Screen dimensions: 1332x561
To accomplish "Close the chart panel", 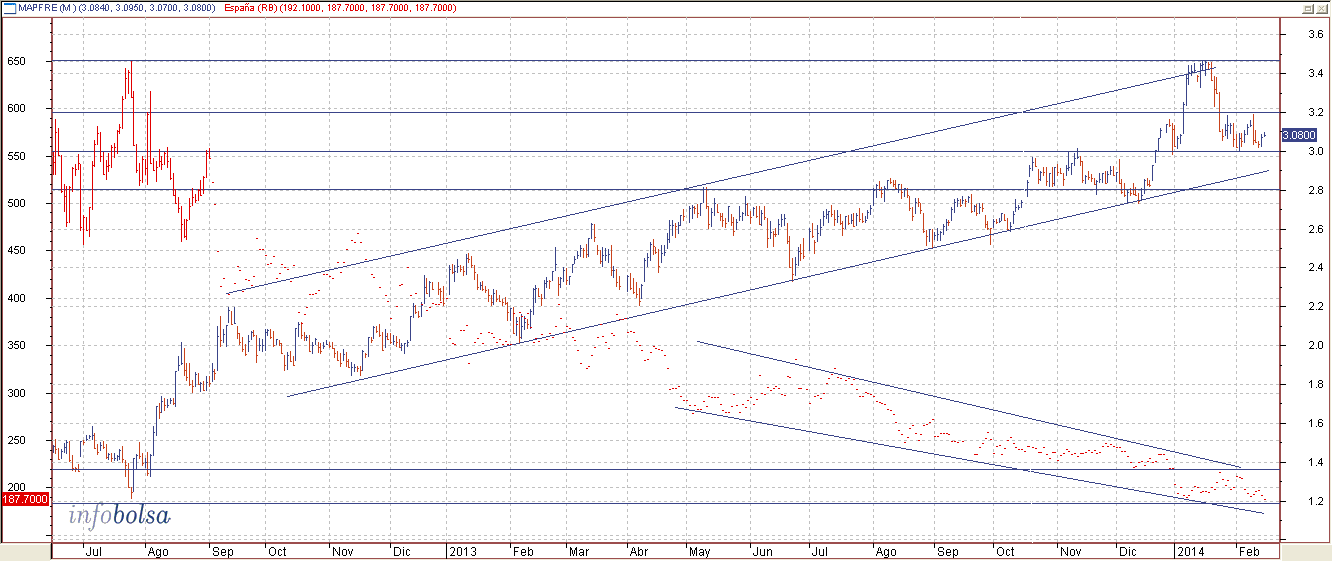I will 1321,7.
